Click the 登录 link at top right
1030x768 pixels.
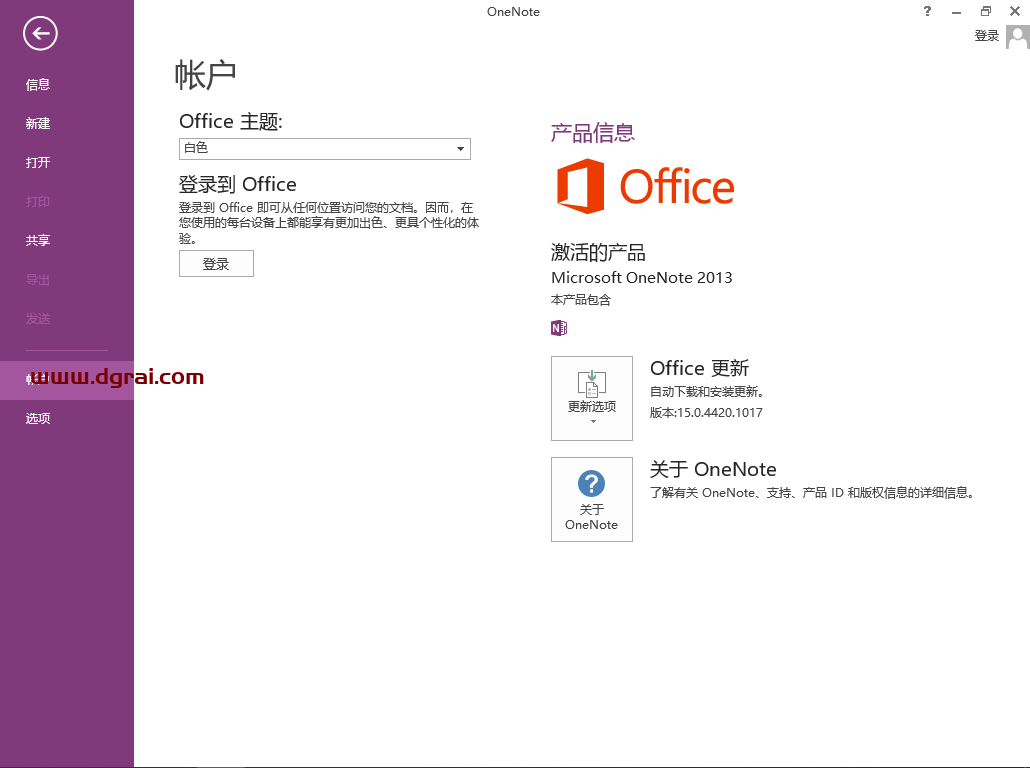click(x=987, y=36)
